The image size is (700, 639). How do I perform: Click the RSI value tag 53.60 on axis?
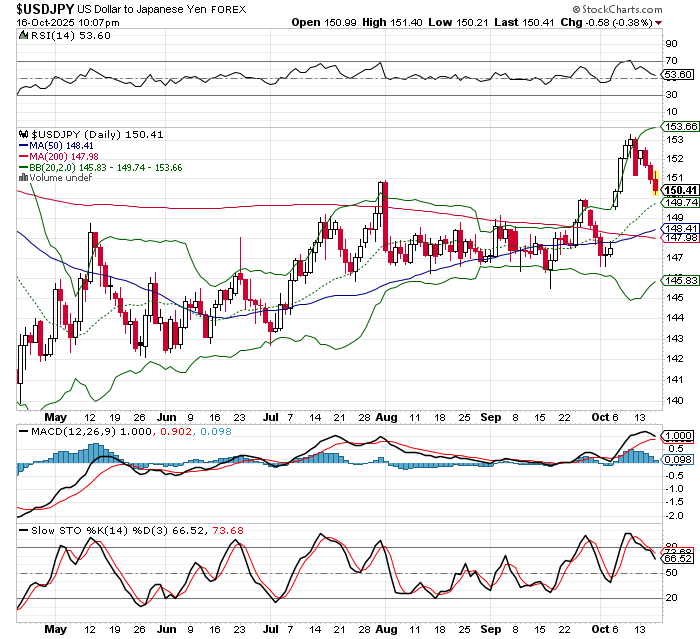click(678, 75)
